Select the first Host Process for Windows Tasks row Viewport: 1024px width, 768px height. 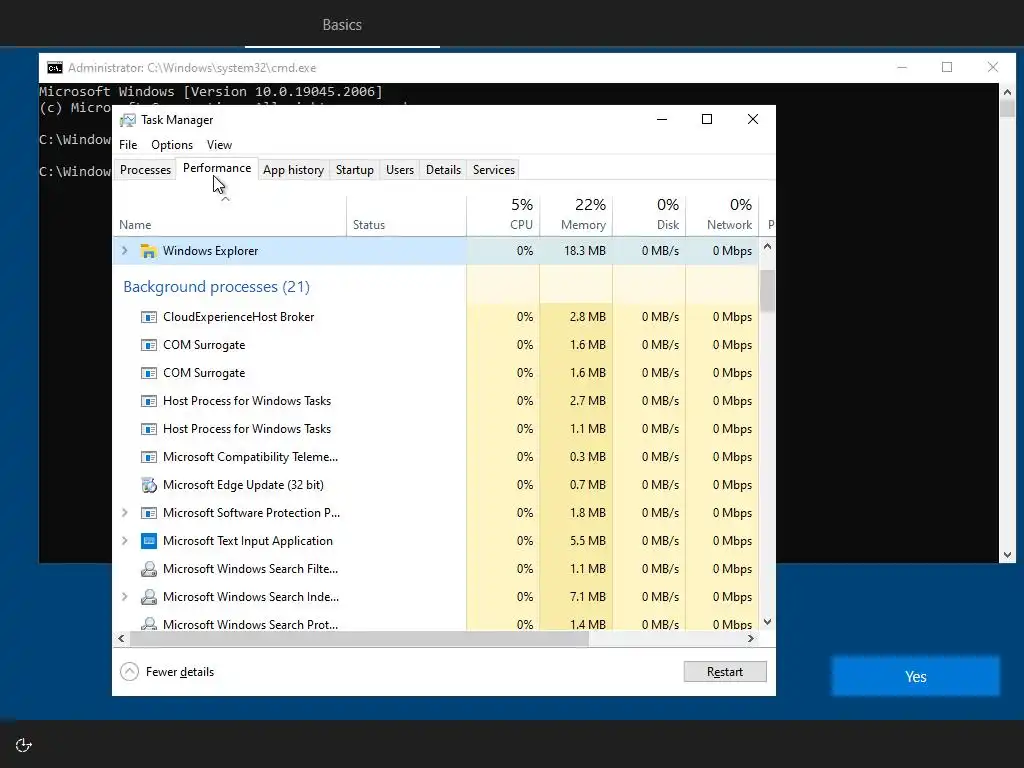coord(436,401)
